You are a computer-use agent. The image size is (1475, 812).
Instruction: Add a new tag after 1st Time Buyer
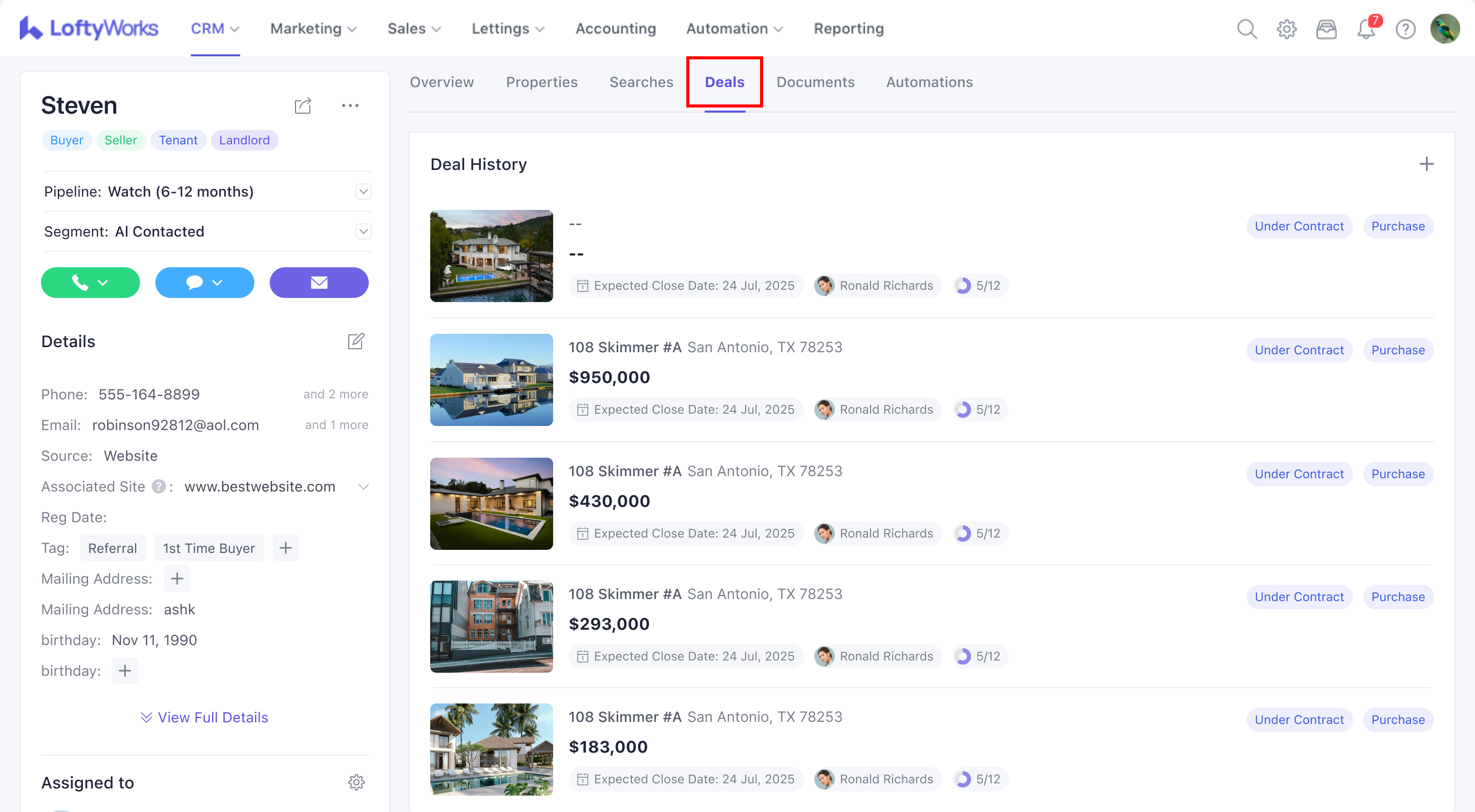(x=285, y=548)
